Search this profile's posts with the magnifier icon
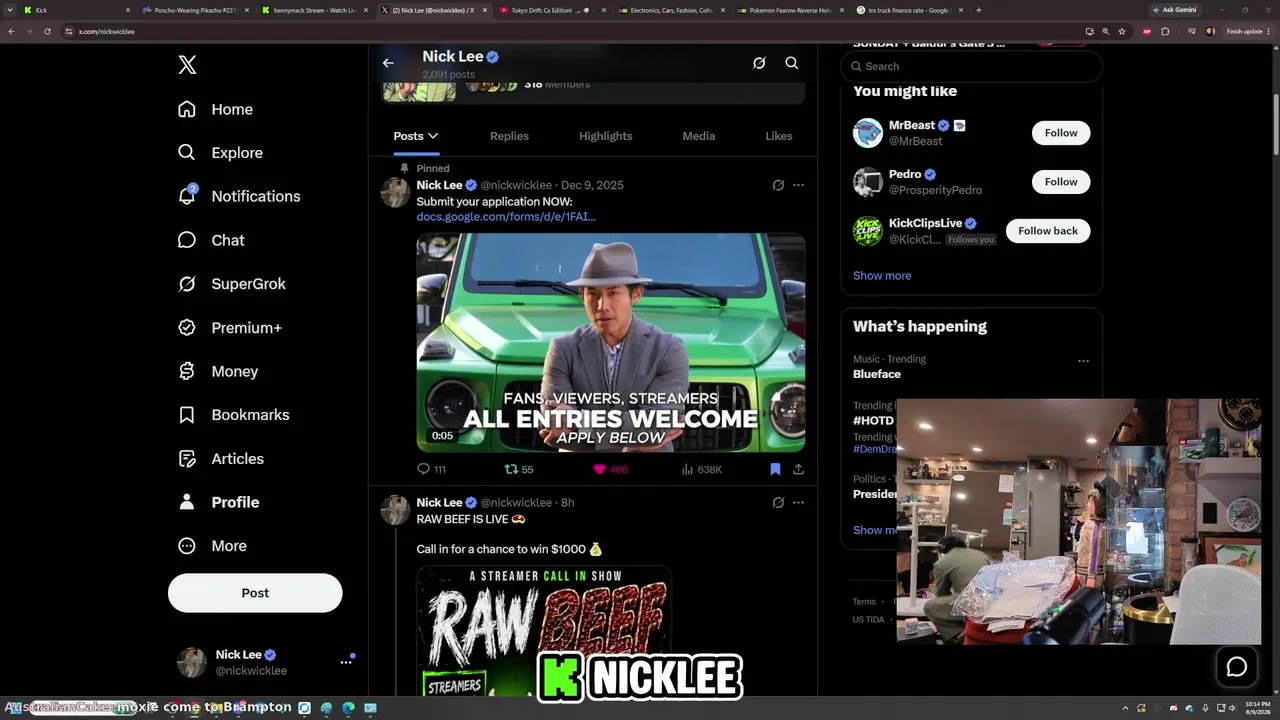 [x=791, y=63]
